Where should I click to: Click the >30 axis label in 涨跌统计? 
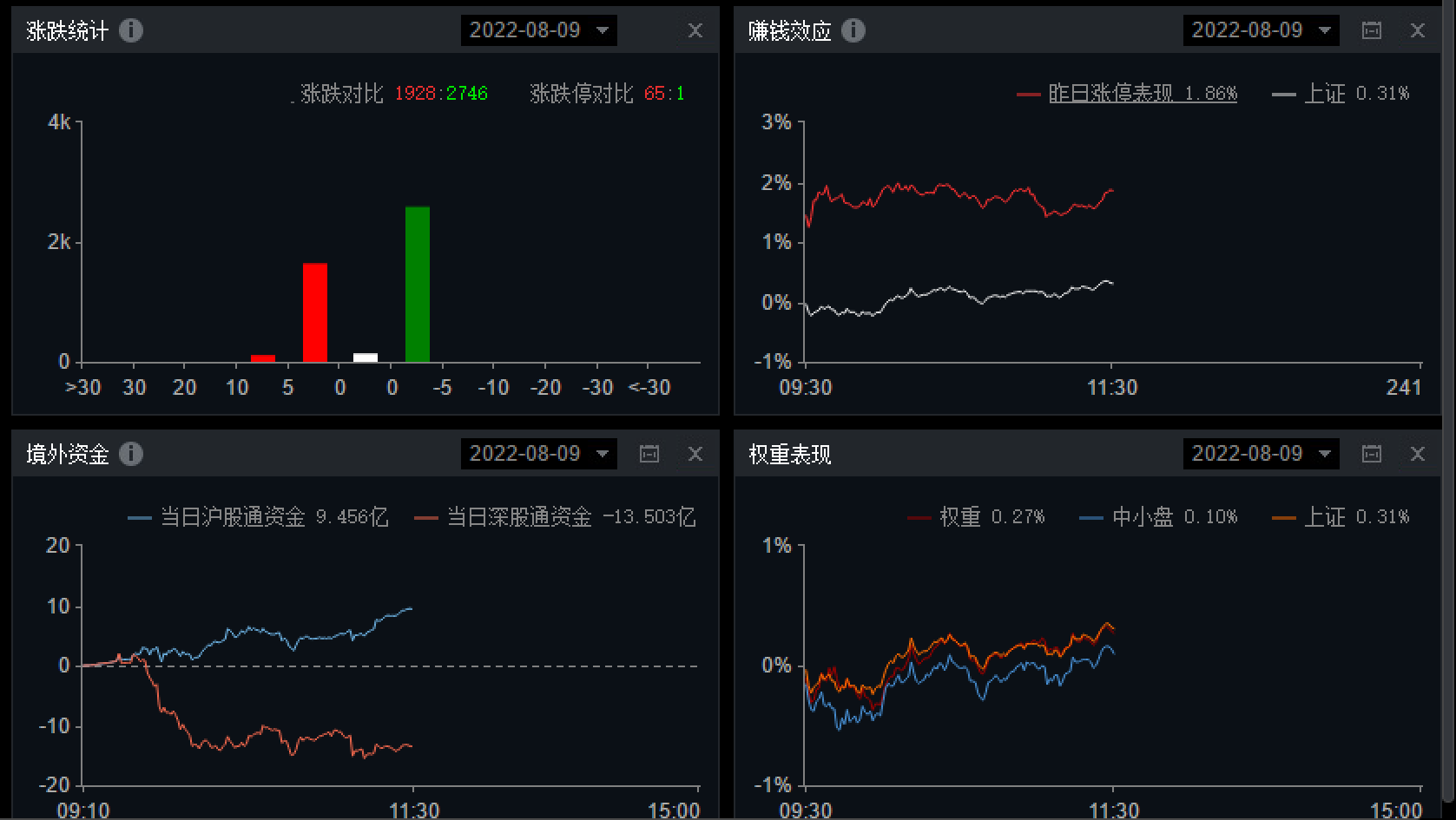coord(82,388)
